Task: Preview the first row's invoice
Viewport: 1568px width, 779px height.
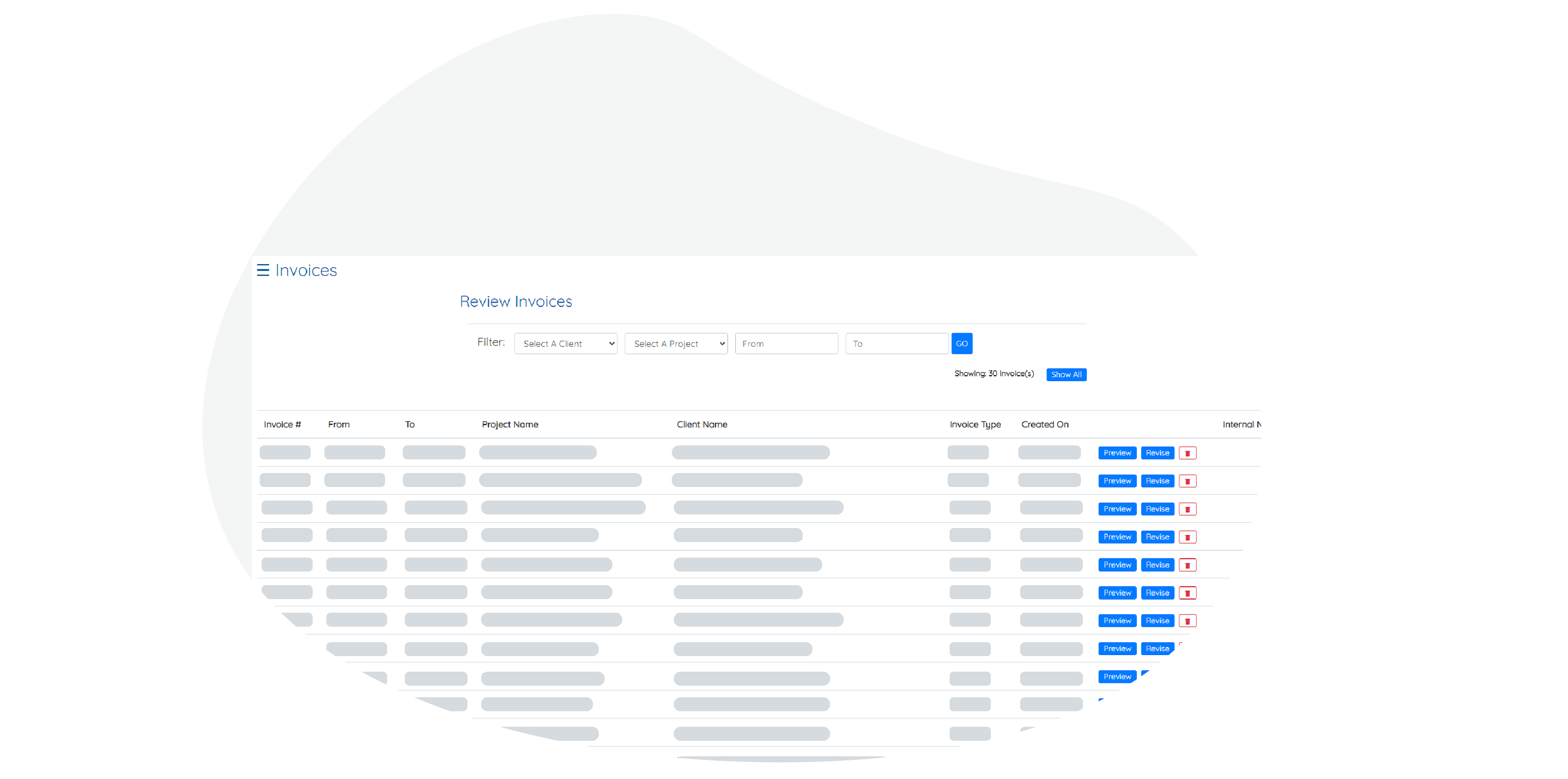Action: (x=1117, y=453)
